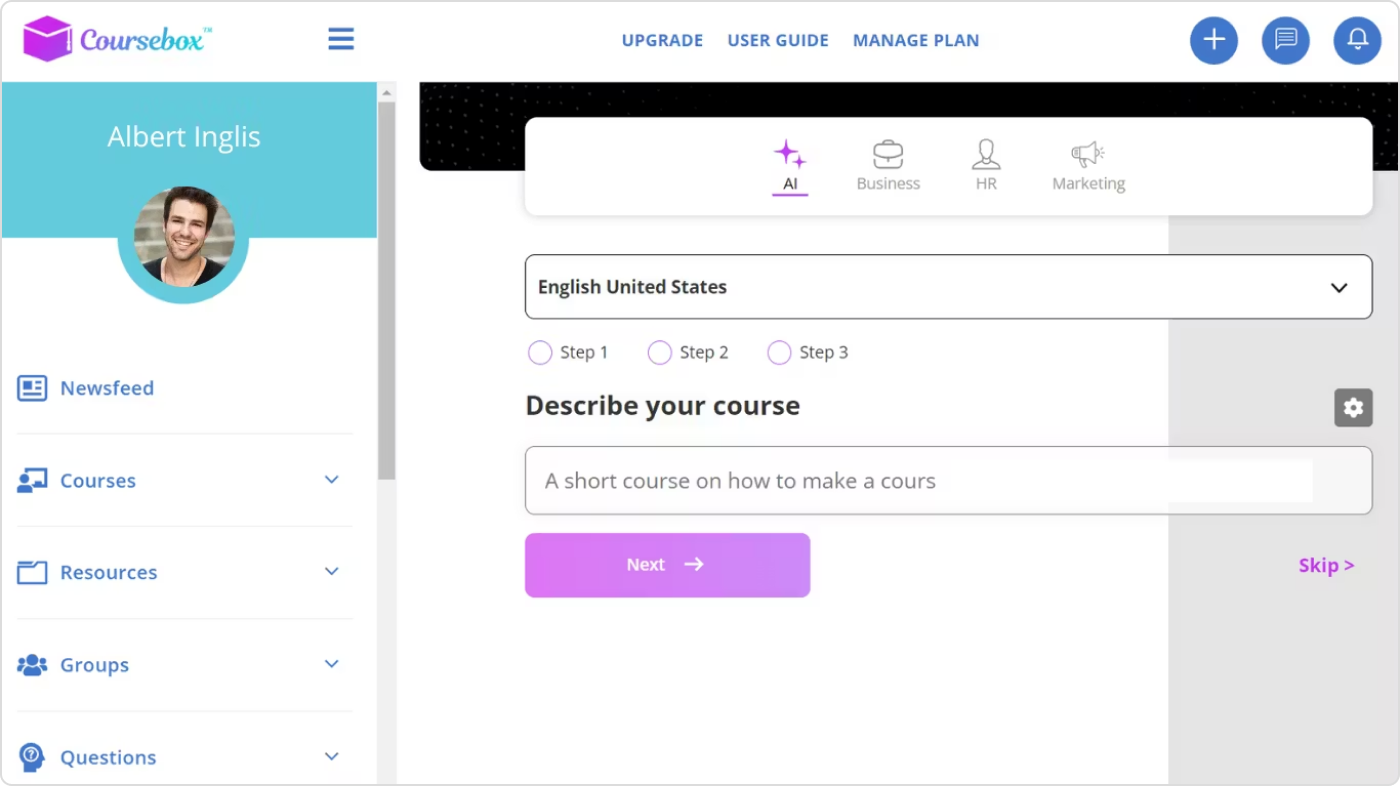This screenshot has height=786, width=1400.
Task: Open the chat messages icon
Action: click(x=1285, y=40)
